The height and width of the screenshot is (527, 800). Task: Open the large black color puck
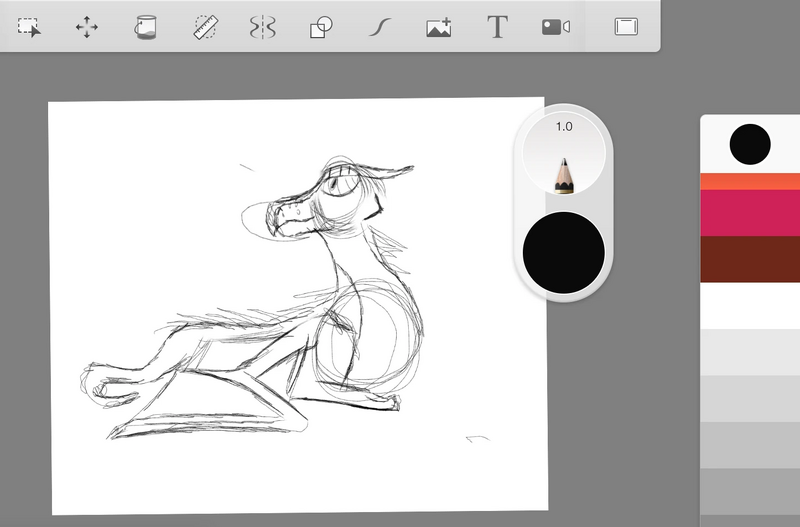(563, 252)
